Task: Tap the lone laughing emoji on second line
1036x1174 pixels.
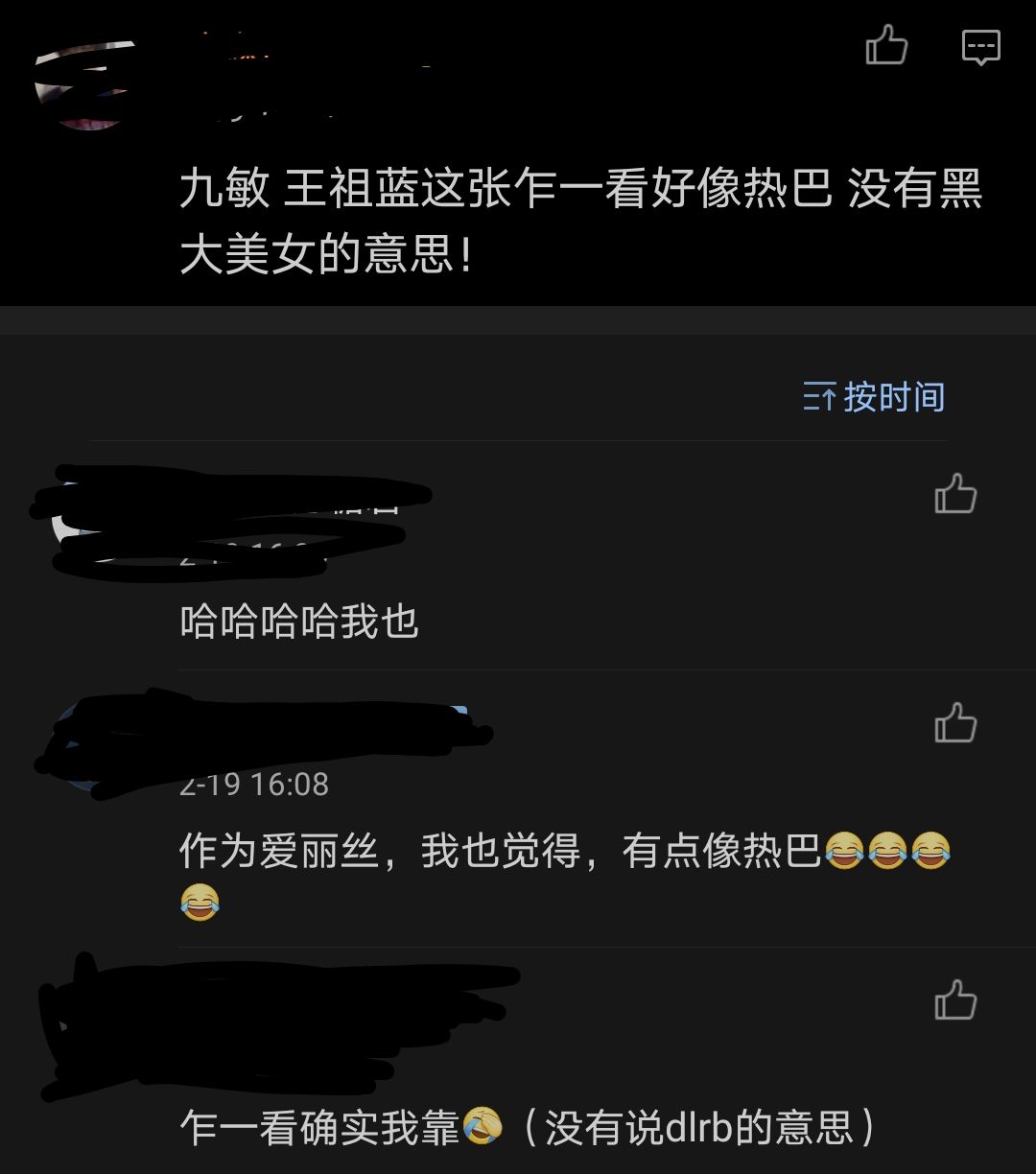Action: pos(200,902)
